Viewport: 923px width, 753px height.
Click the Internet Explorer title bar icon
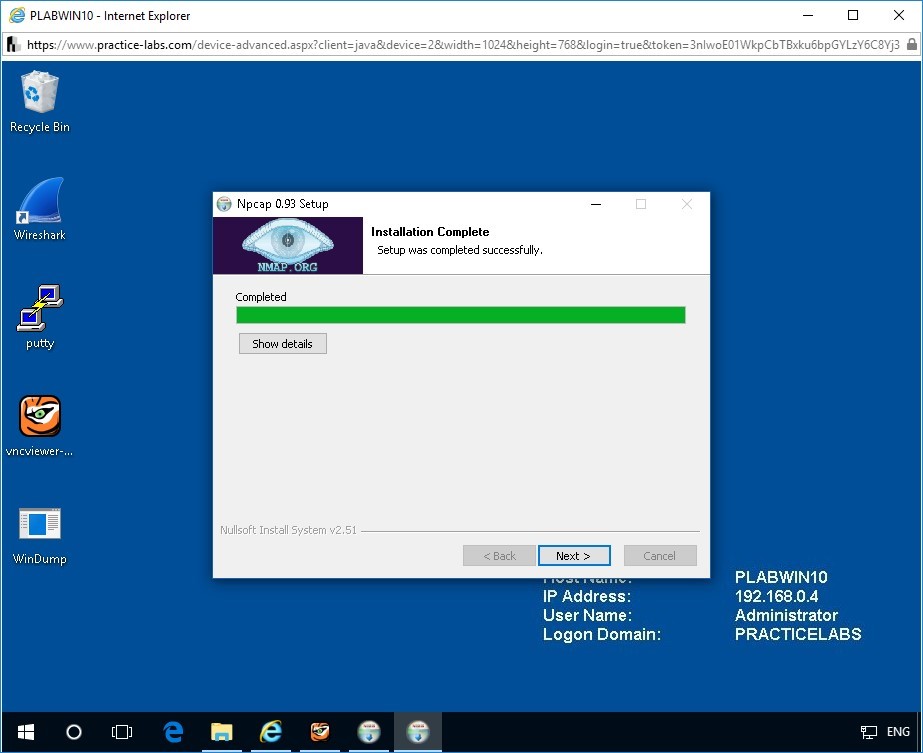point(17,15)
